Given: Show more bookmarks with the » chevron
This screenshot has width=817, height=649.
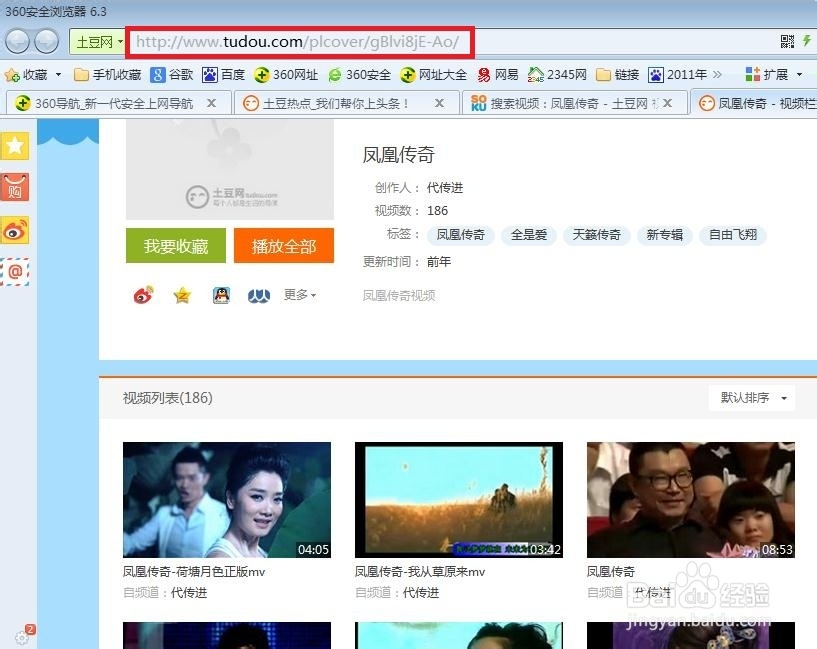Looking at the screenshot, I should click(717, 75).
